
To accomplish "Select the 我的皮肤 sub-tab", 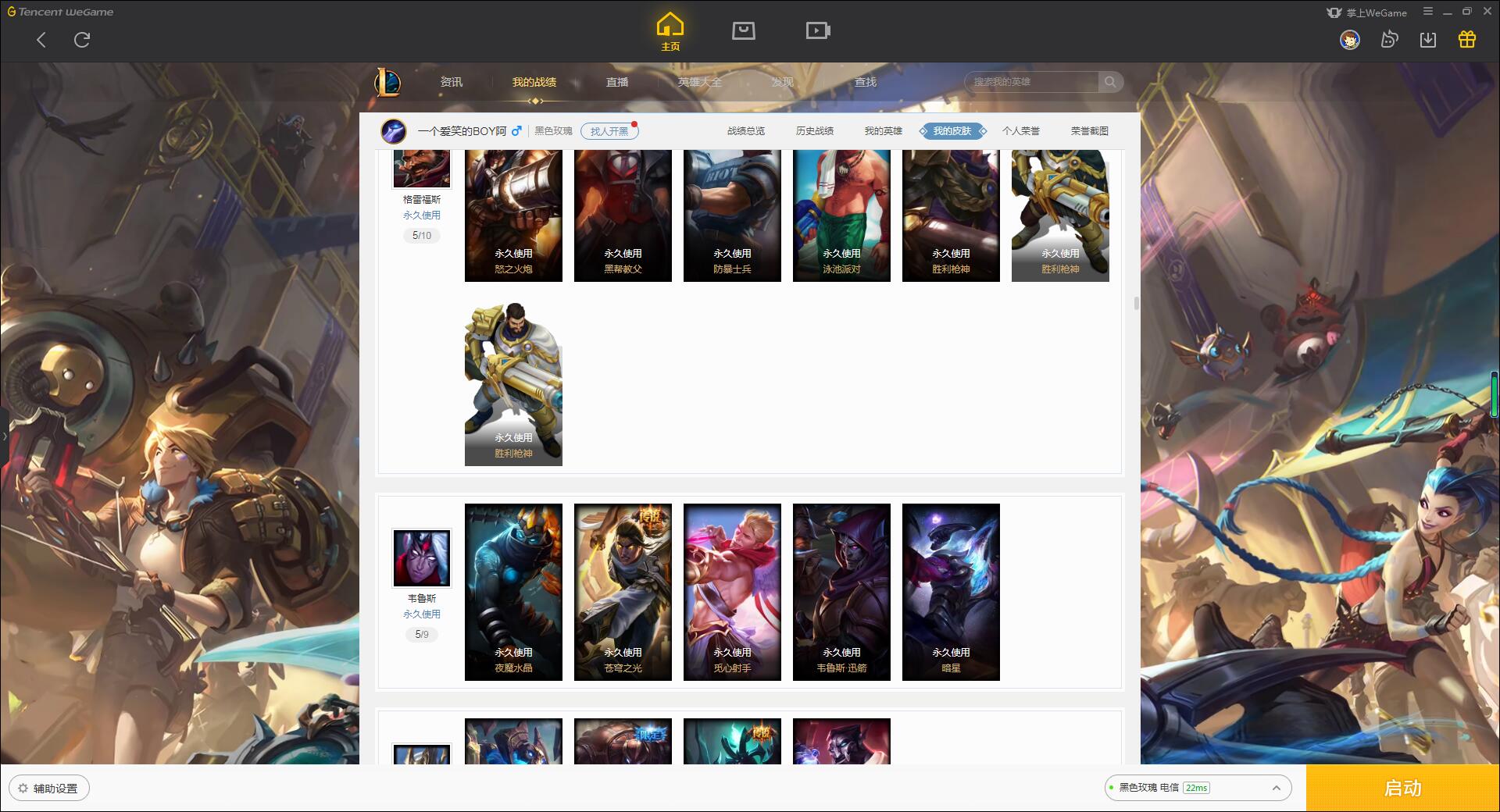I will 952,131.
